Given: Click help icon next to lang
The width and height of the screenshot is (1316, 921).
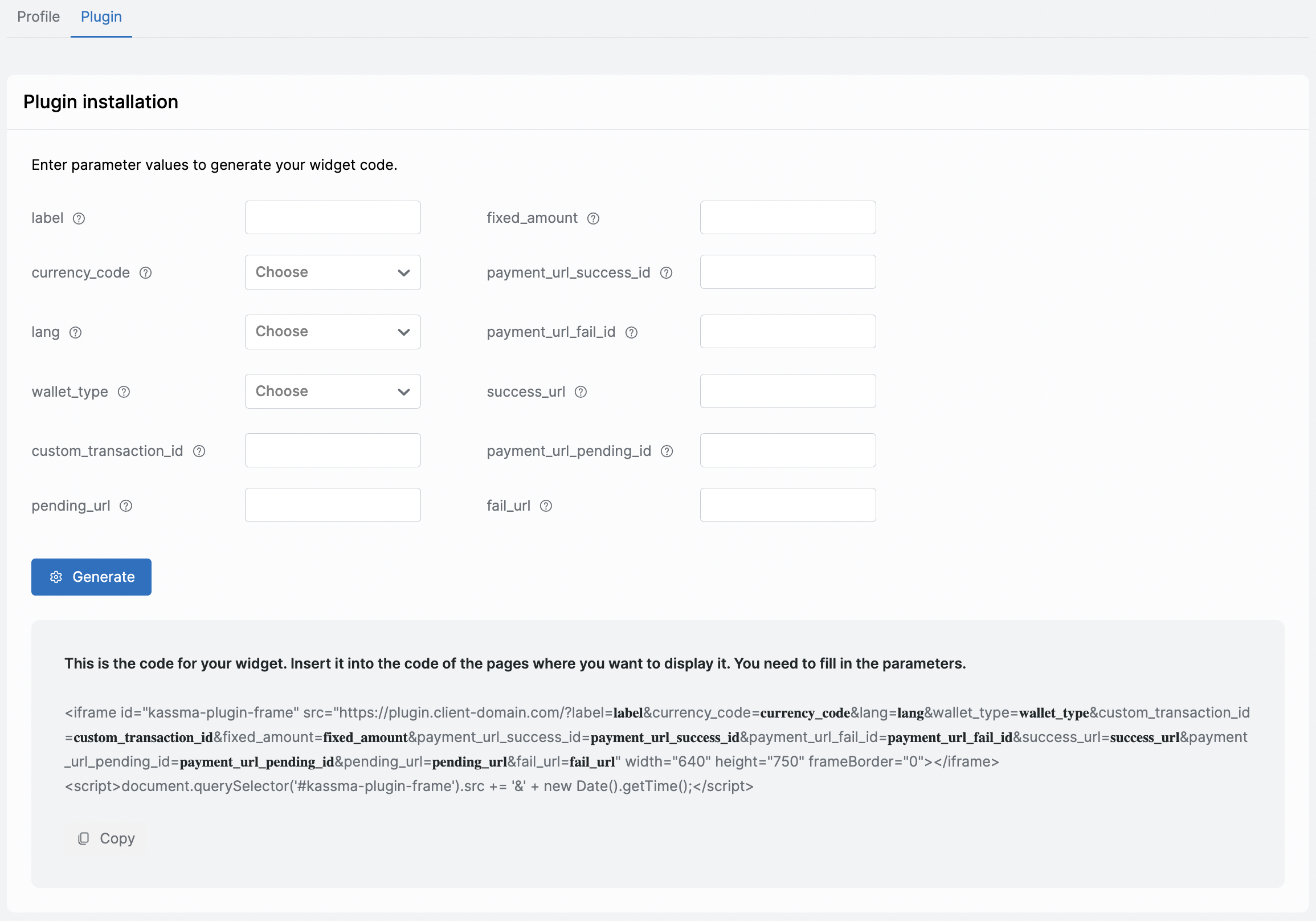Looking at the screenshot, I should (x=76, y=333).
